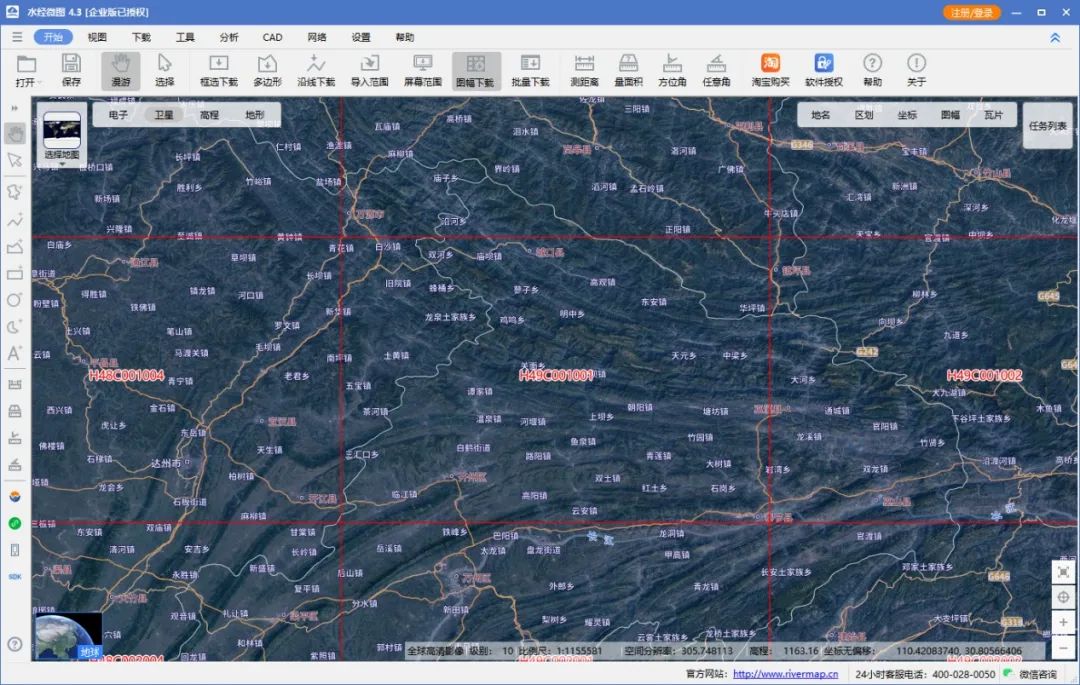Screen dimensions: 1080x685
Task: Toggle 区划 administrative division overlay
Action: point(864,115)
